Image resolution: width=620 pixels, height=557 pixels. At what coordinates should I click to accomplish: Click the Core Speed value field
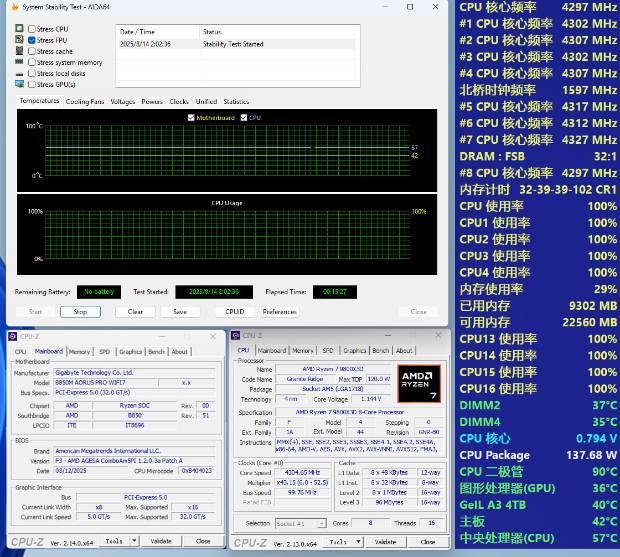click(302, 472)
